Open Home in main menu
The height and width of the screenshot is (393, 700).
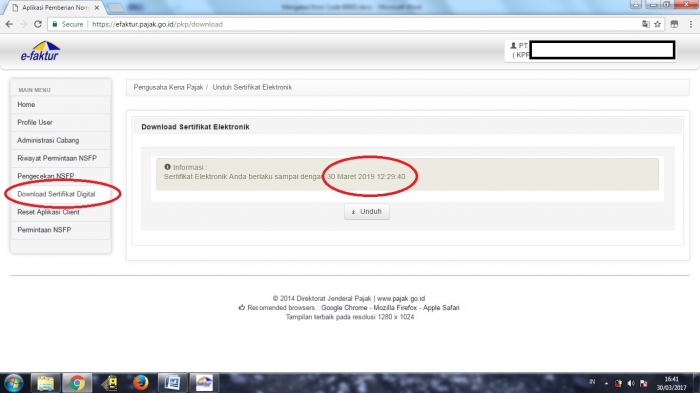61,105
